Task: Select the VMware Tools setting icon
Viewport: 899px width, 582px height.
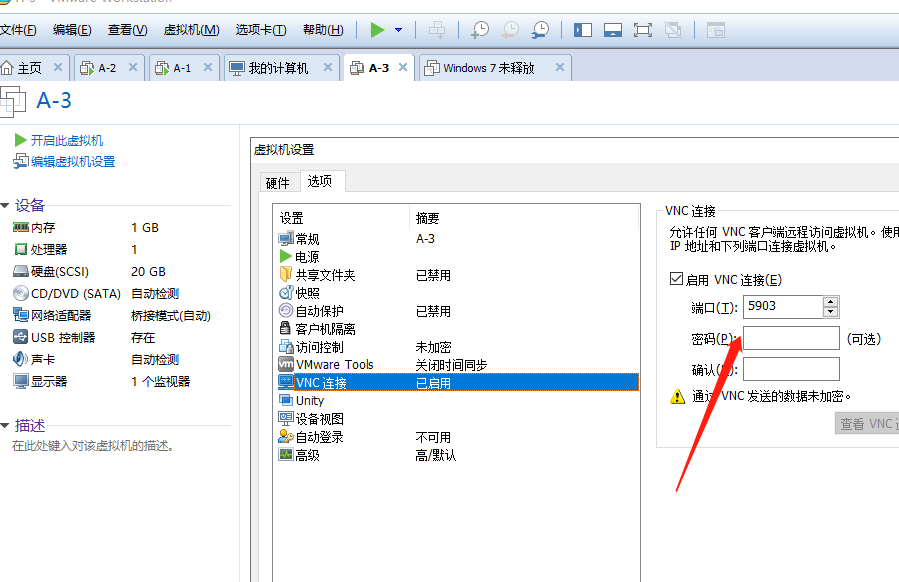Action: (x=286, y=364)
